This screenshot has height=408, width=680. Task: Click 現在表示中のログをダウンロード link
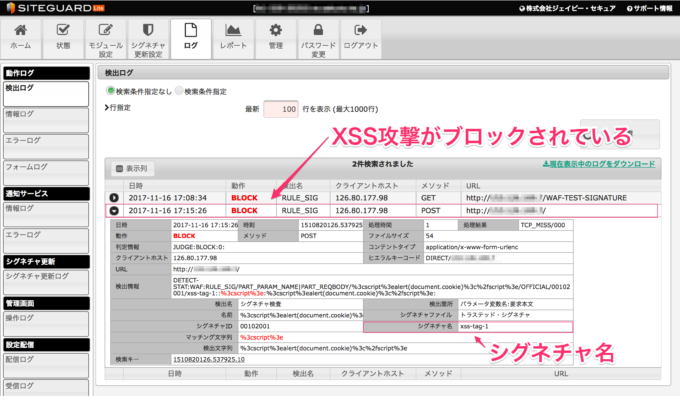coord(598,164)
